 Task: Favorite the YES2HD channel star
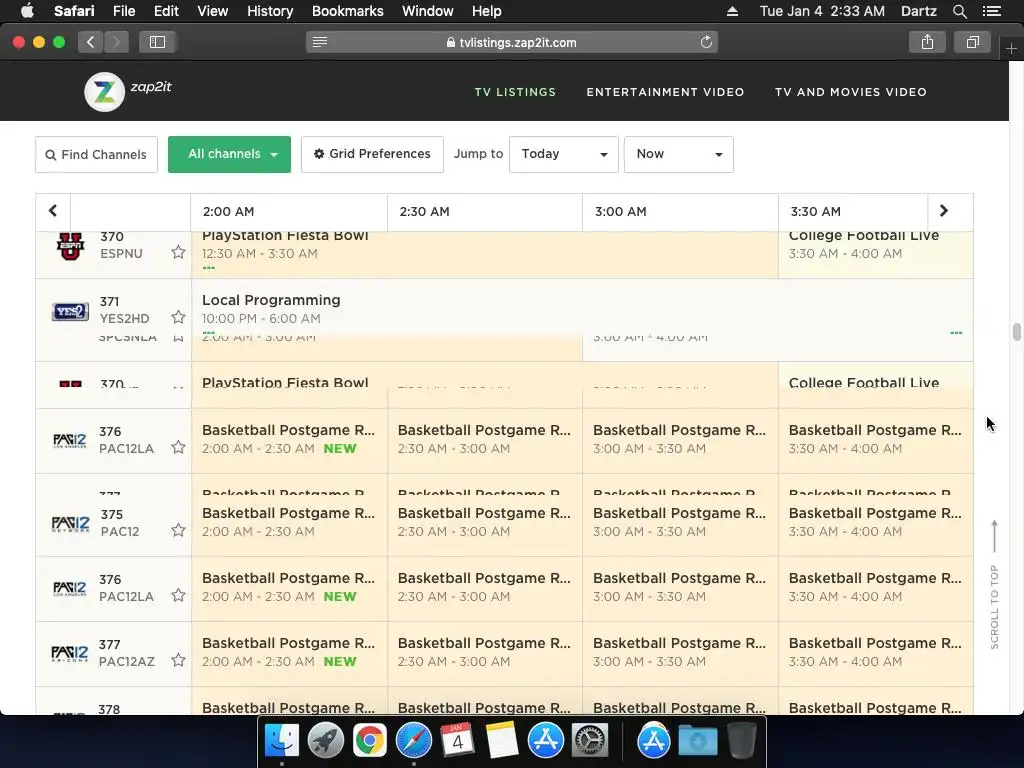pos(178,317)
